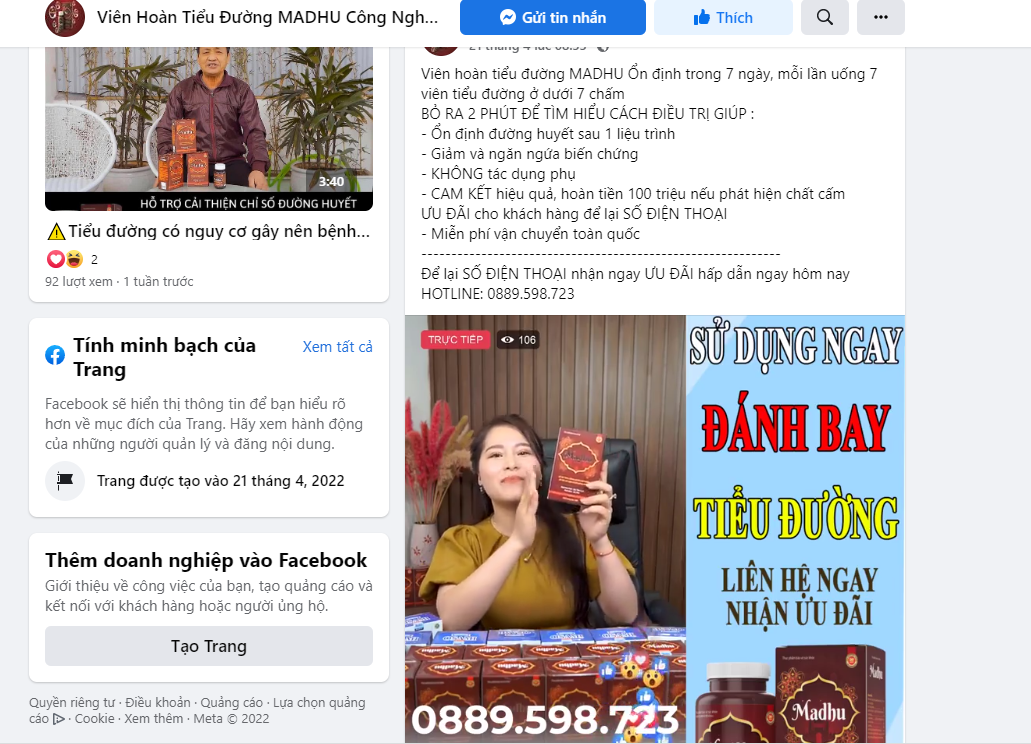The height and width of the screenshot is (744, 1031).
Task: Click heading 'Thêm doanh nghiệp vào Facebook'
Action: pyautogui.click(x=206, y=560)
